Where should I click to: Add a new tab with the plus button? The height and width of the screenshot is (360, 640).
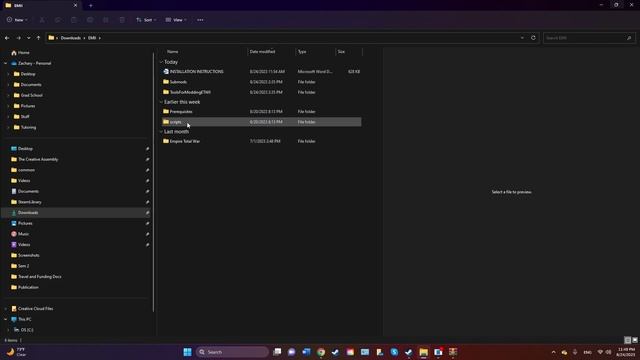click(x=91, y=5)
